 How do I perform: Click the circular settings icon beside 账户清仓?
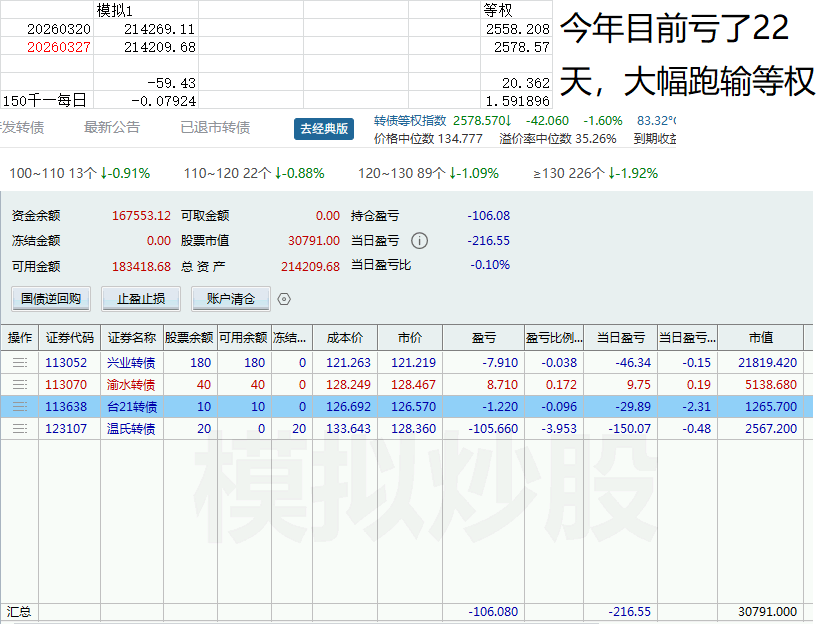pos(284,298)
